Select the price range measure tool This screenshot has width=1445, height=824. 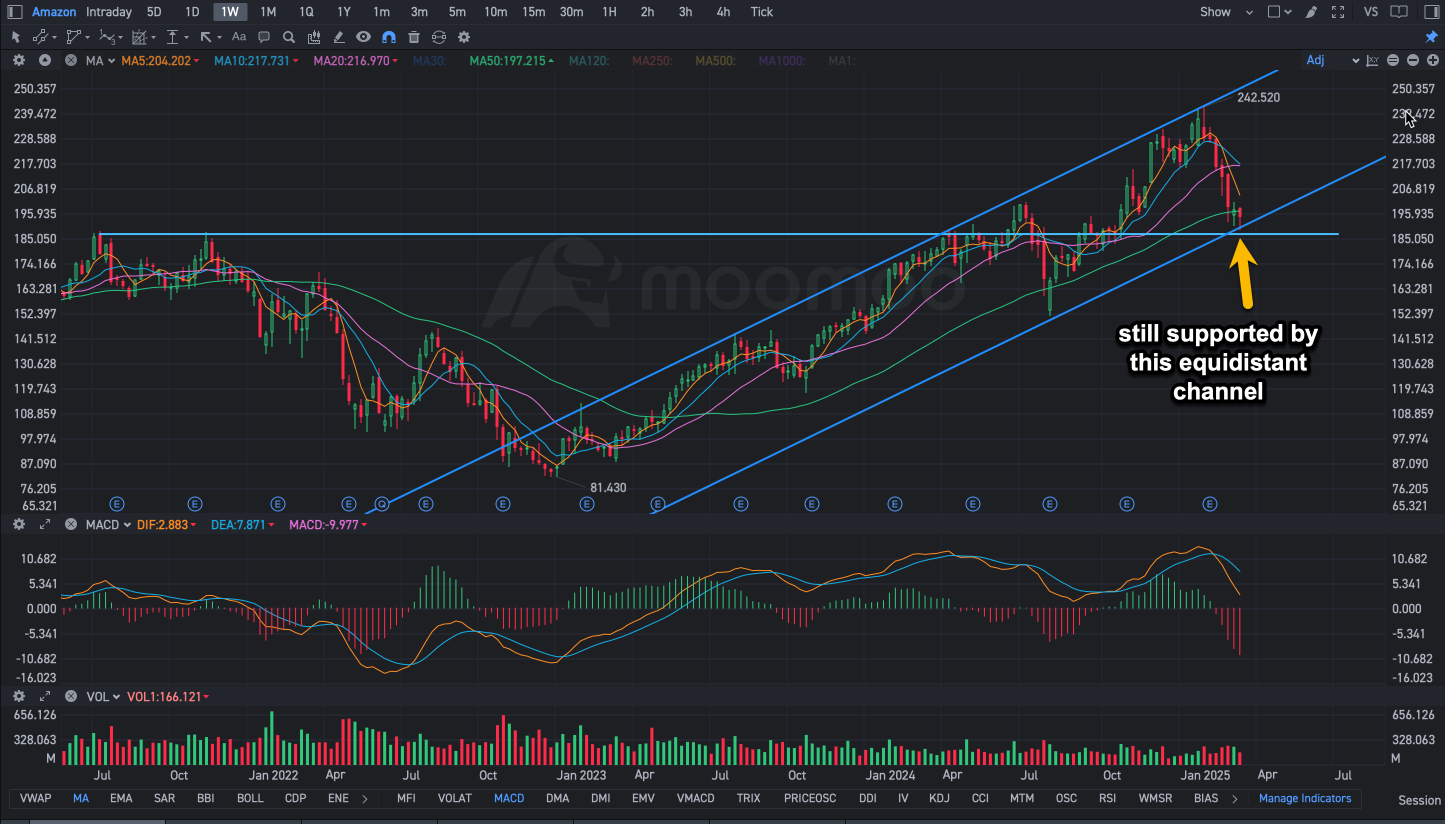172,37
